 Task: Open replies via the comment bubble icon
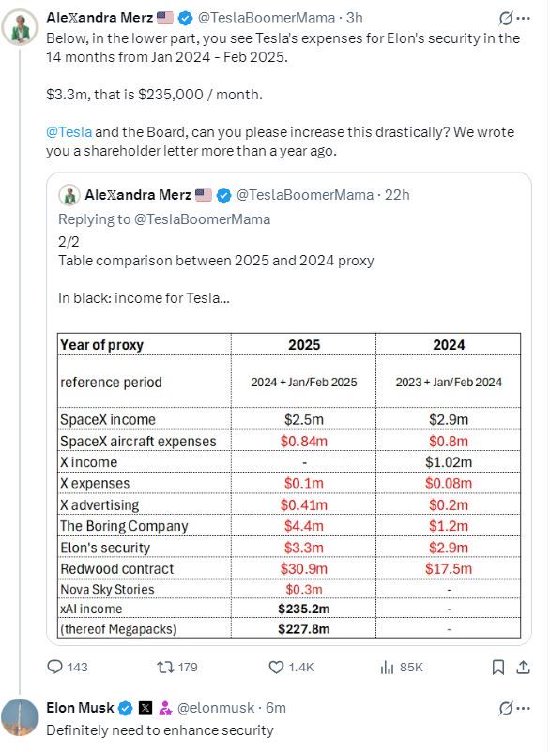click(x=55, y=667)
